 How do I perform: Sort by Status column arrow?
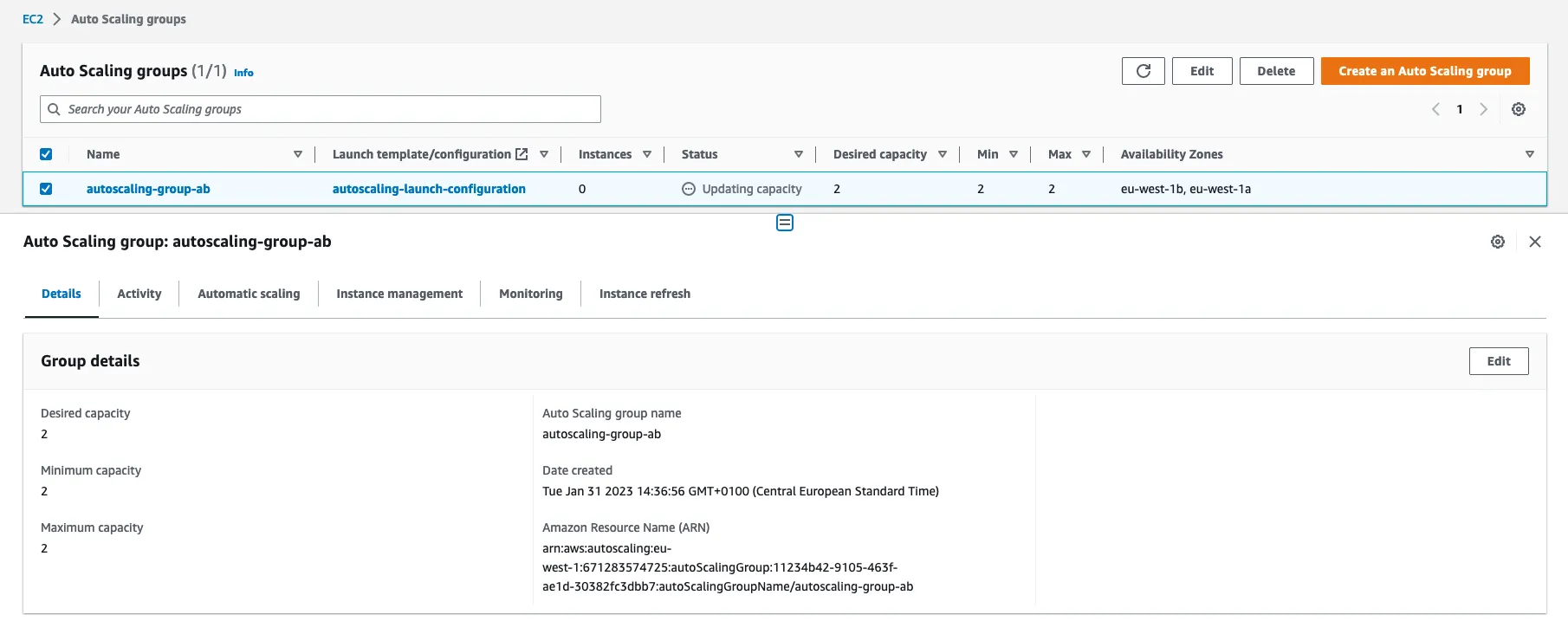point(799,154)
